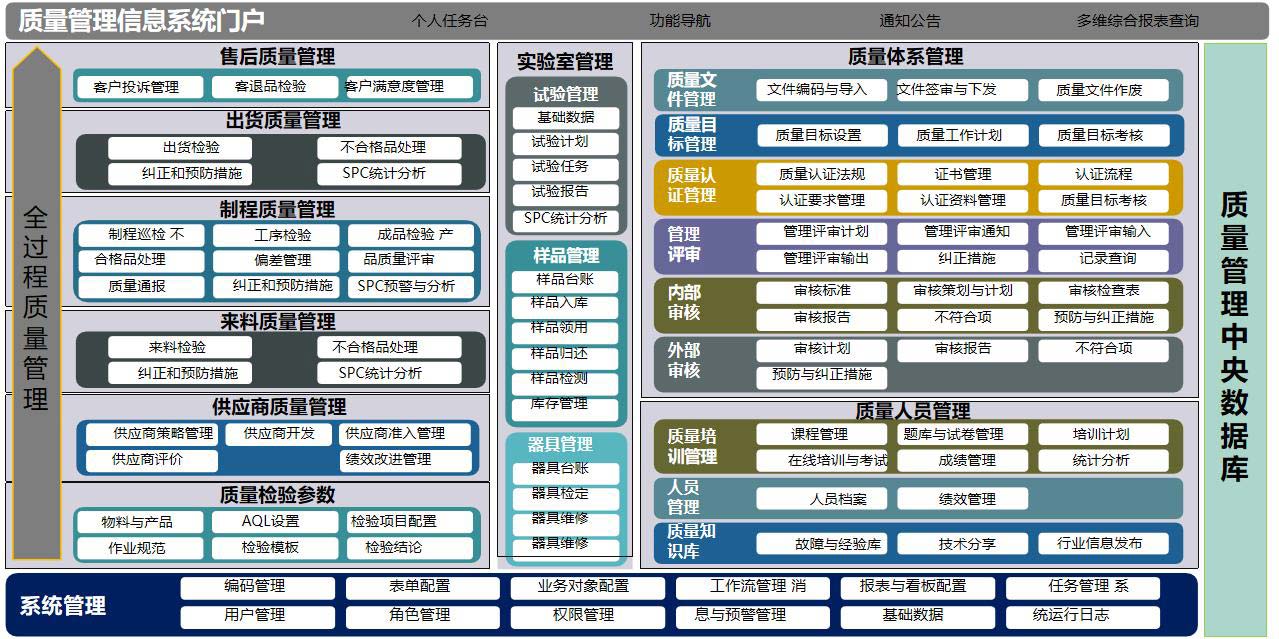Open 多维综合报表查询 at top right
This screenshot has width=1279, height=639.
[x=1135, y=18]
